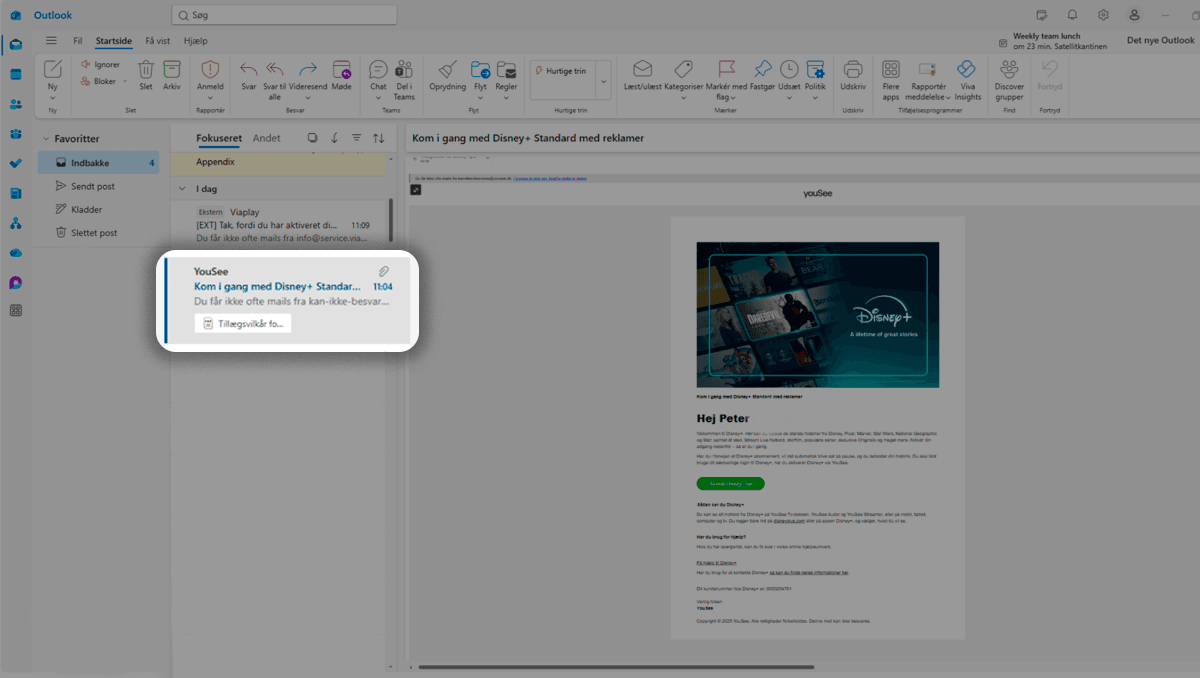
Task: Open Calendar in the left app bar
Action: tap(15, 74)
